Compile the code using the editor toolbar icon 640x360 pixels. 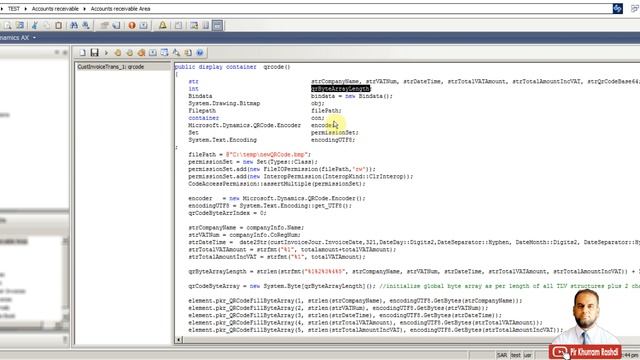[153, 53]
